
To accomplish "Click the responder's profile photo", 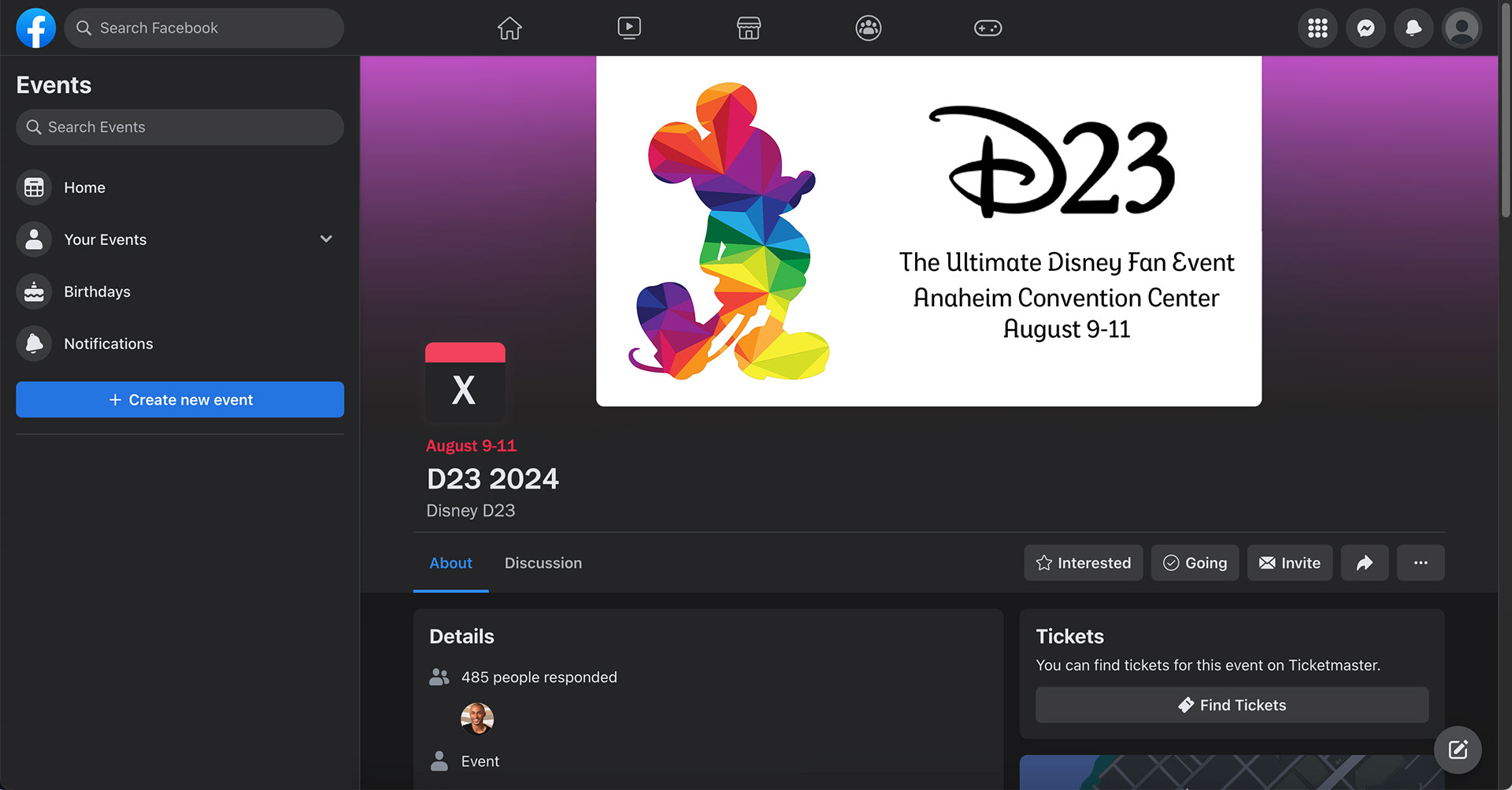I will 477,719.
